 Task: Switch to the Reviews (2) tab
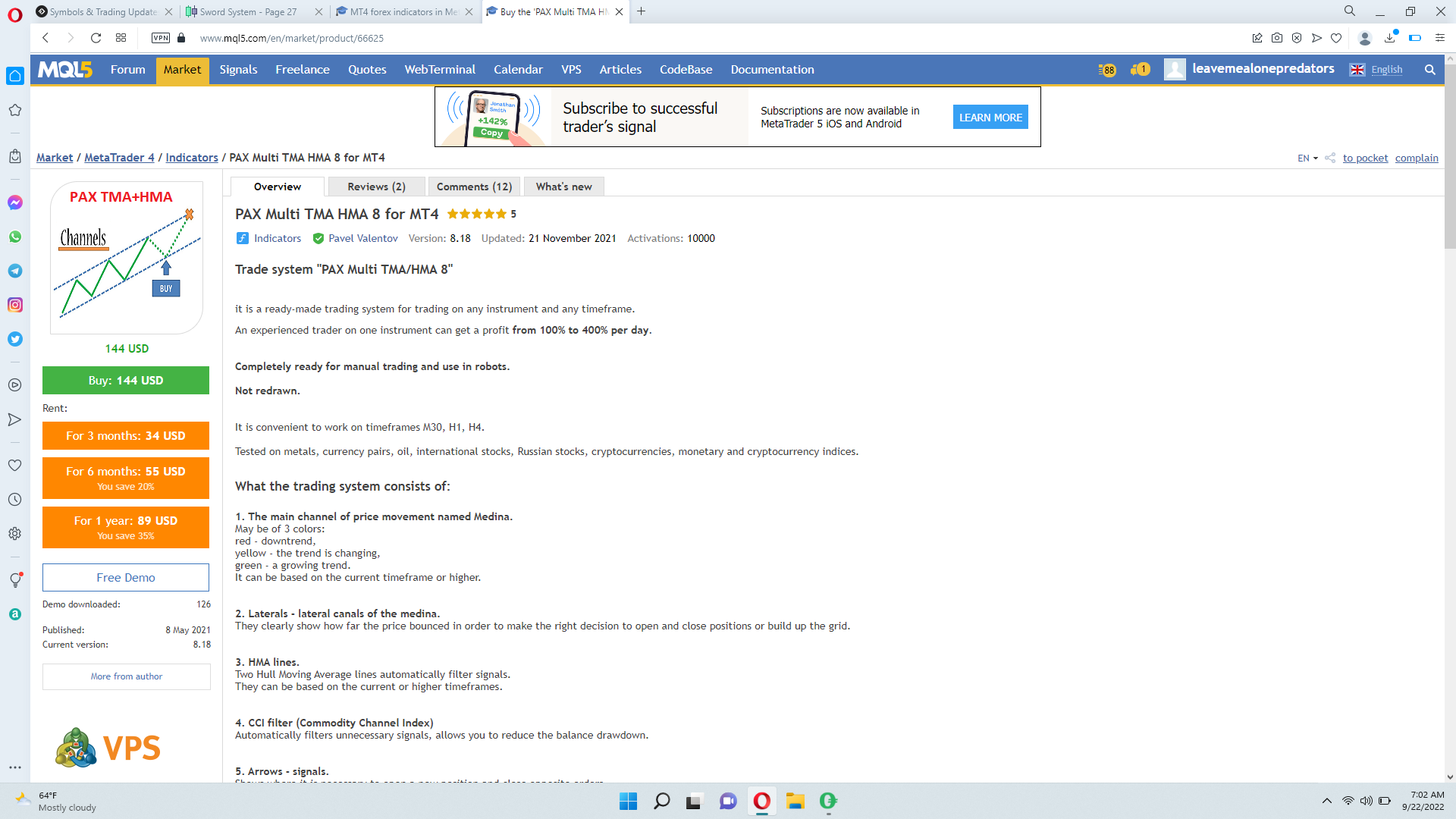pos(376,187)
